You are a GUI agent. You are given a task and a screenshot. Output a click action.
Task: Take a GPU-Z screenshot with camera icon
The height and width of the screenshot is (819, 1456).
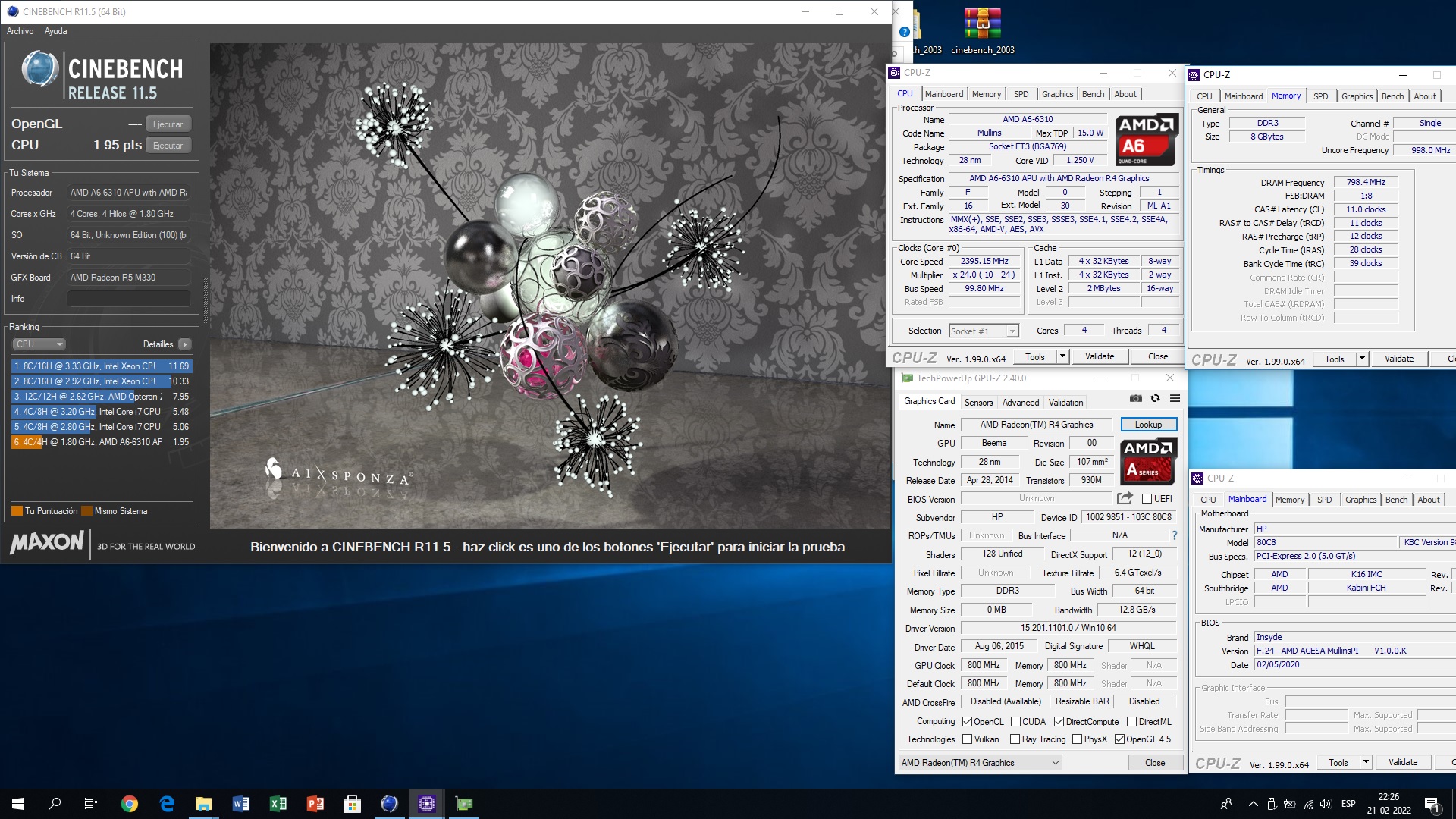click(1135, 398)
